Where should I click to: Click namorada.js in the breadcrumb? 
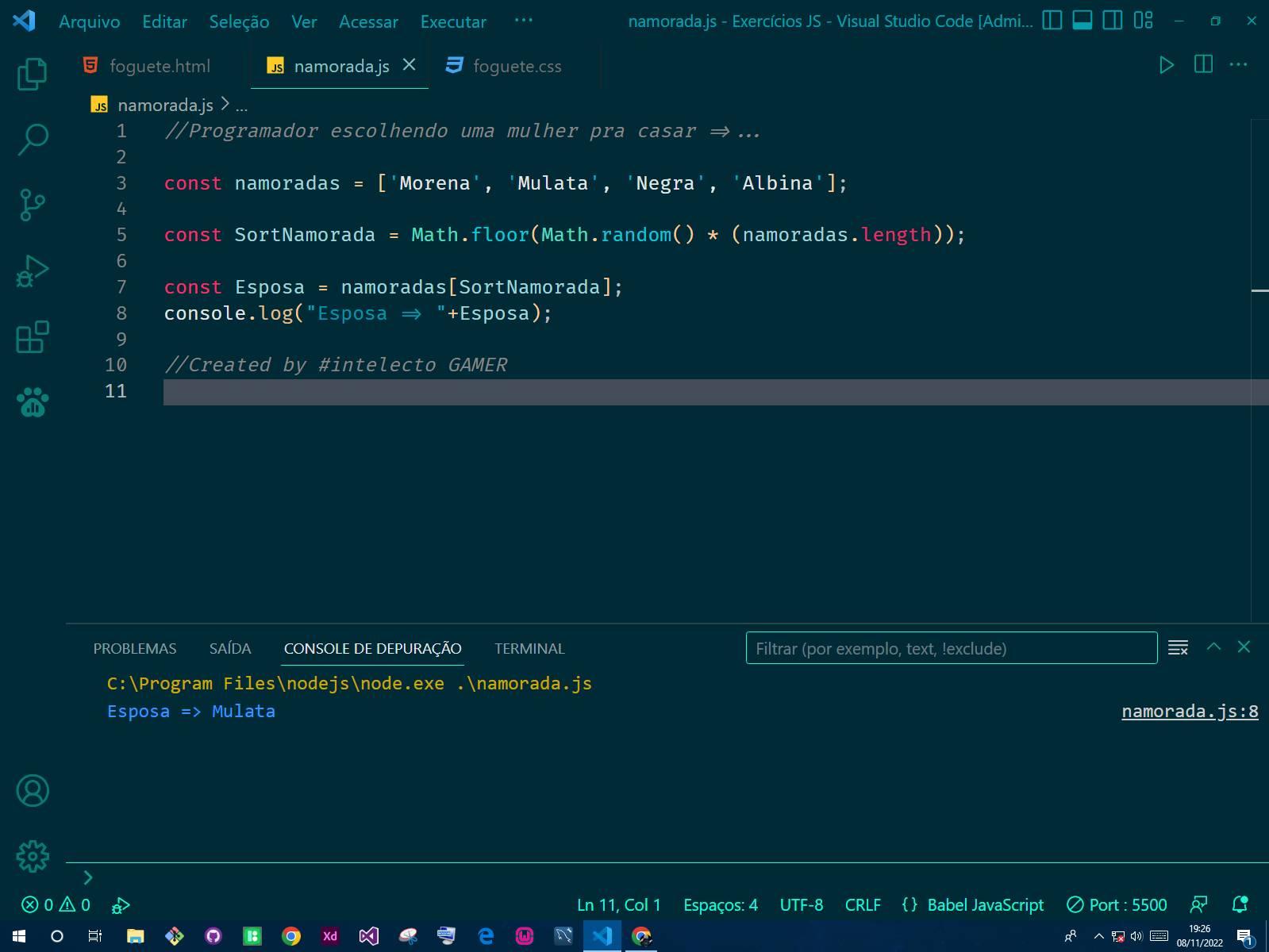click(165, 105)
